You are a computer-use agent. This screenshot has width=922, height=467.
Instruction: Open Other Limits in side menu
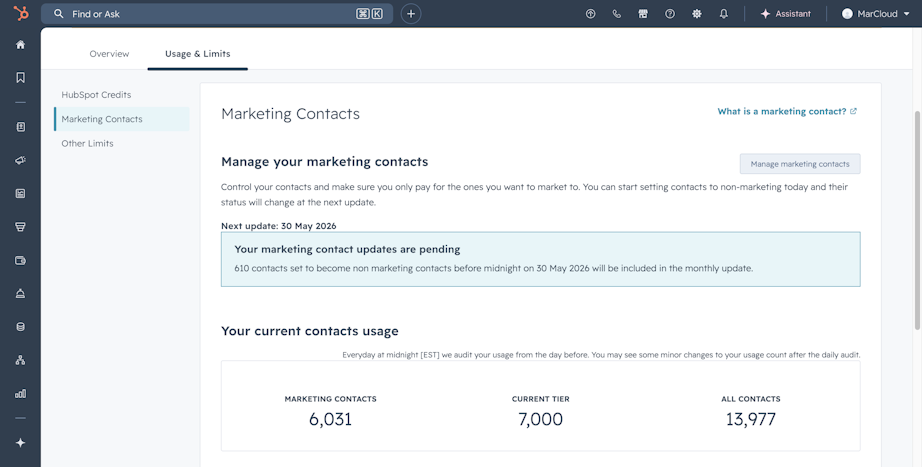(x=88, y=144)
